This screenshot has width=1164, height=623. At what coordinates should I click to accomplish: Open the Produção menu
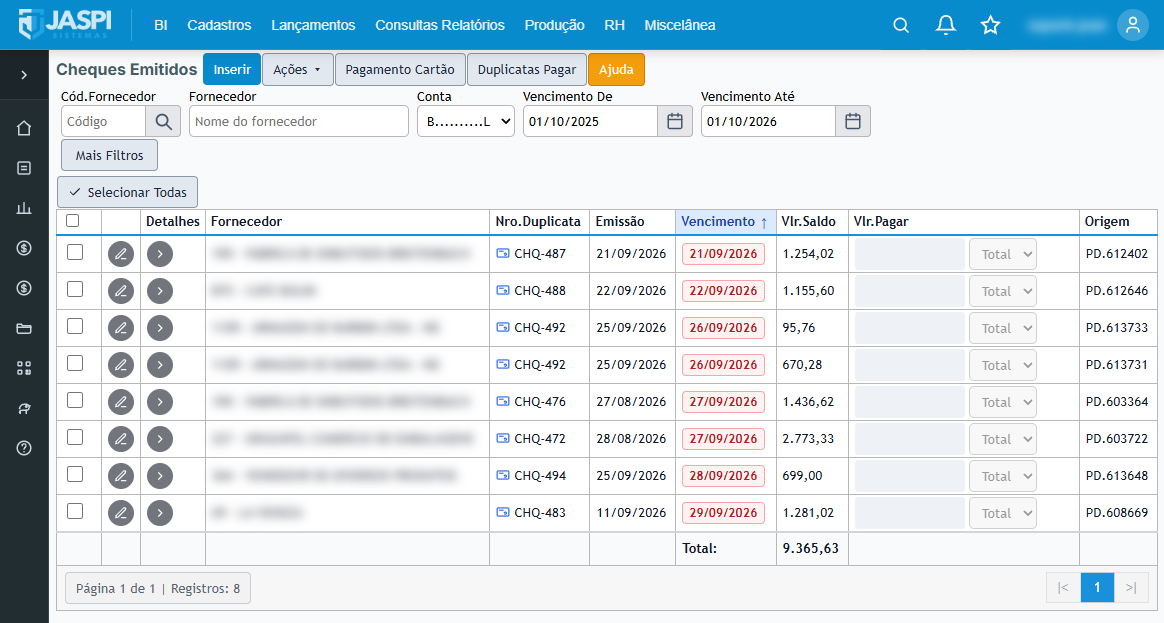[x=555, y=25]
